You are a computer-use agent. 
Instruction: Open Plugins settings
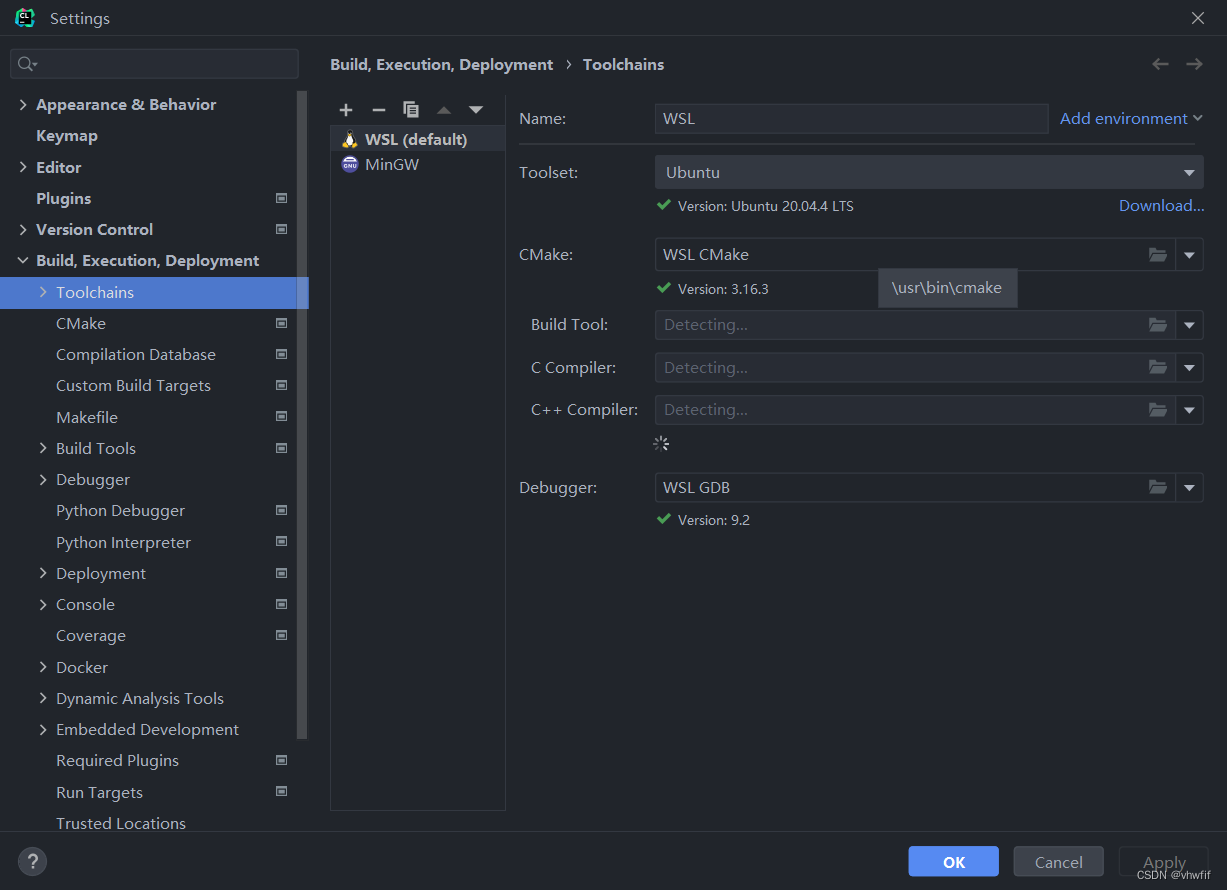click(64, 198)
